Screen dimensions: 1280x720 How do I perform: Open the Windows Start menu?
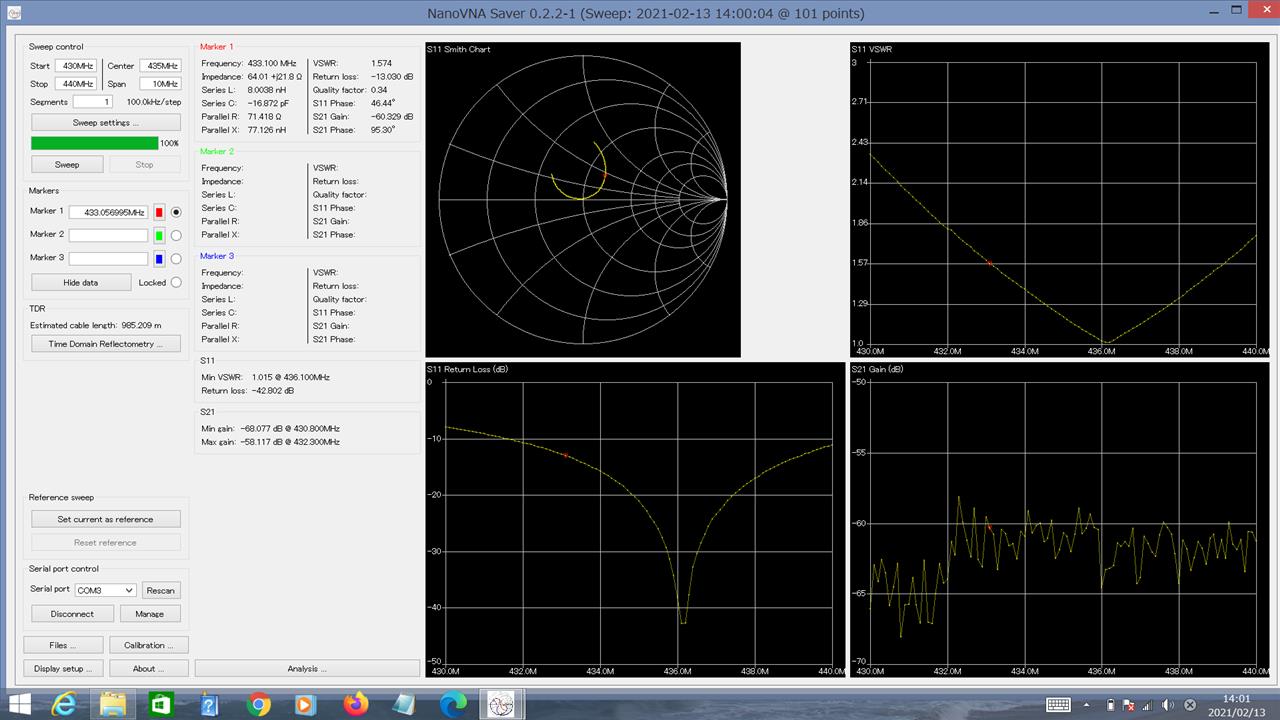(20, 704)
